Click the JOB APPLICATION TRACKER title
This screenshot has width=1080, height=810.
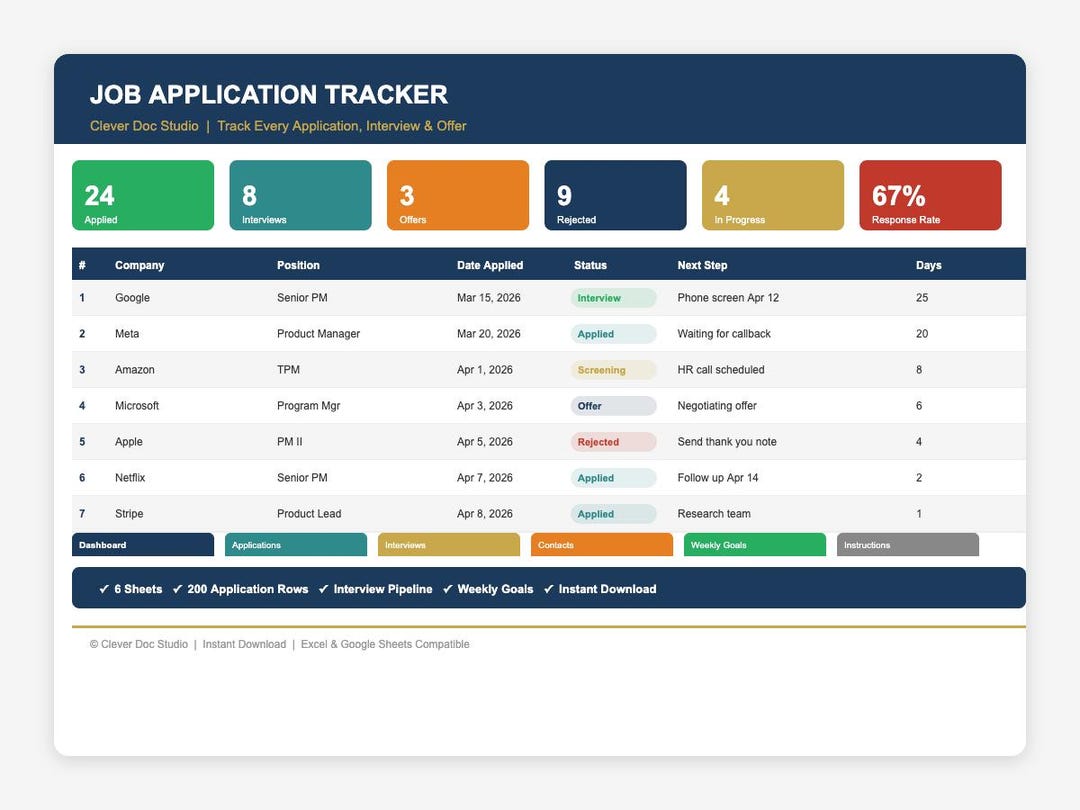click(269, 94)
